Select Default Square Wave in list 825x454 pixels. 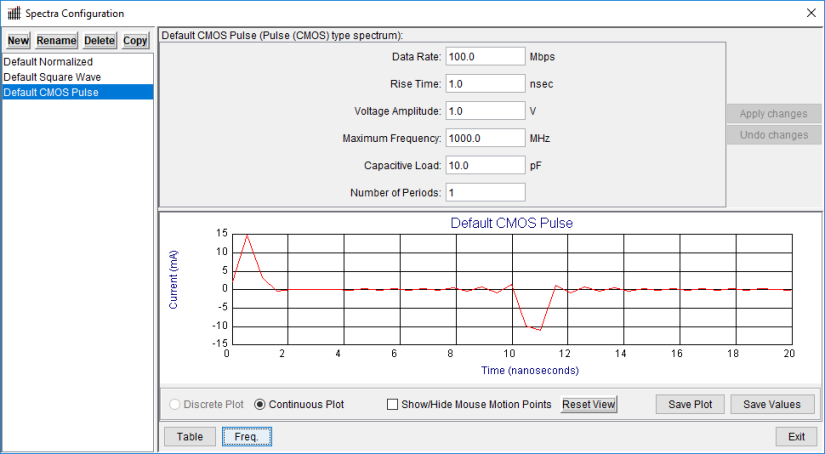coord(78,77)
